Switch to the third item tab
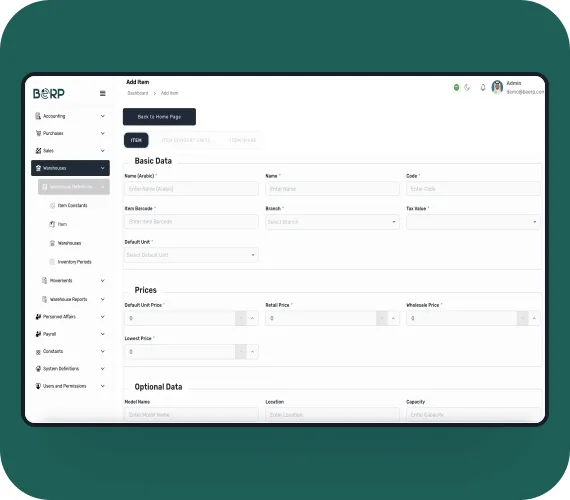Image resolution: width=570 pixels, height=500 pixels. 243,140
